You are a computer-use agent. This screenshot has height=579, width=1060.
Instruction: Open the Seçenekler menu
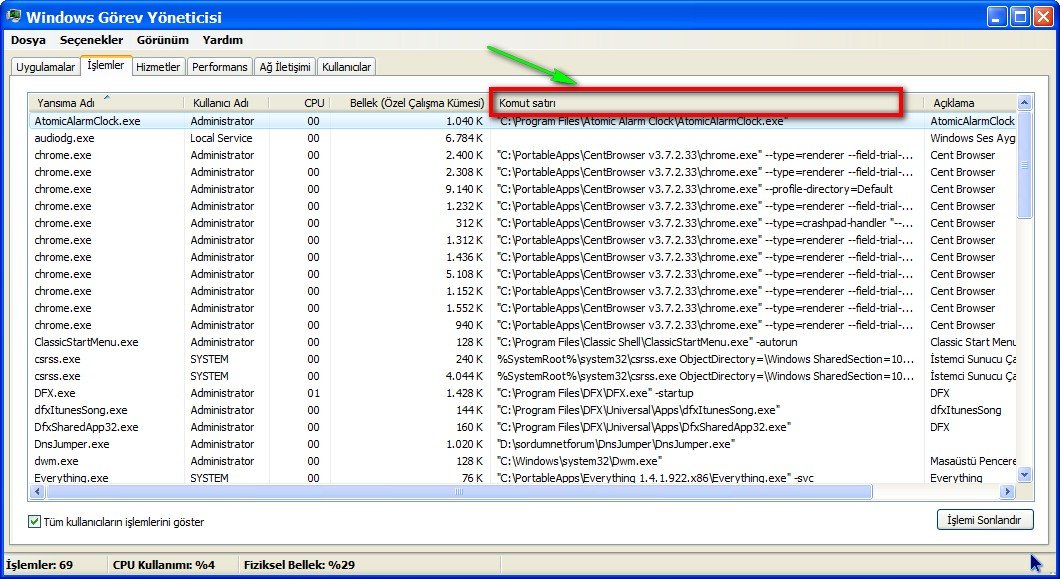[91, 40]
